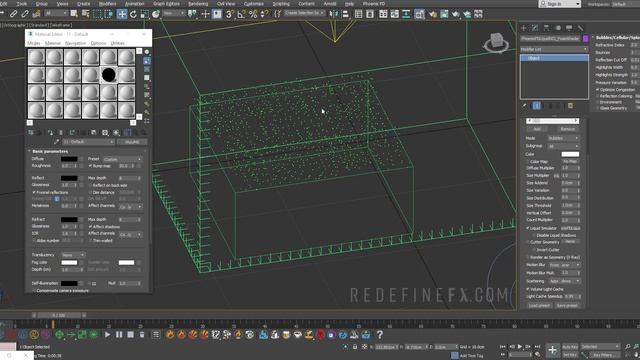Stop the Phoenix FD simulation
This screenshot has height=360, width=640.
[x=131, y=335]
